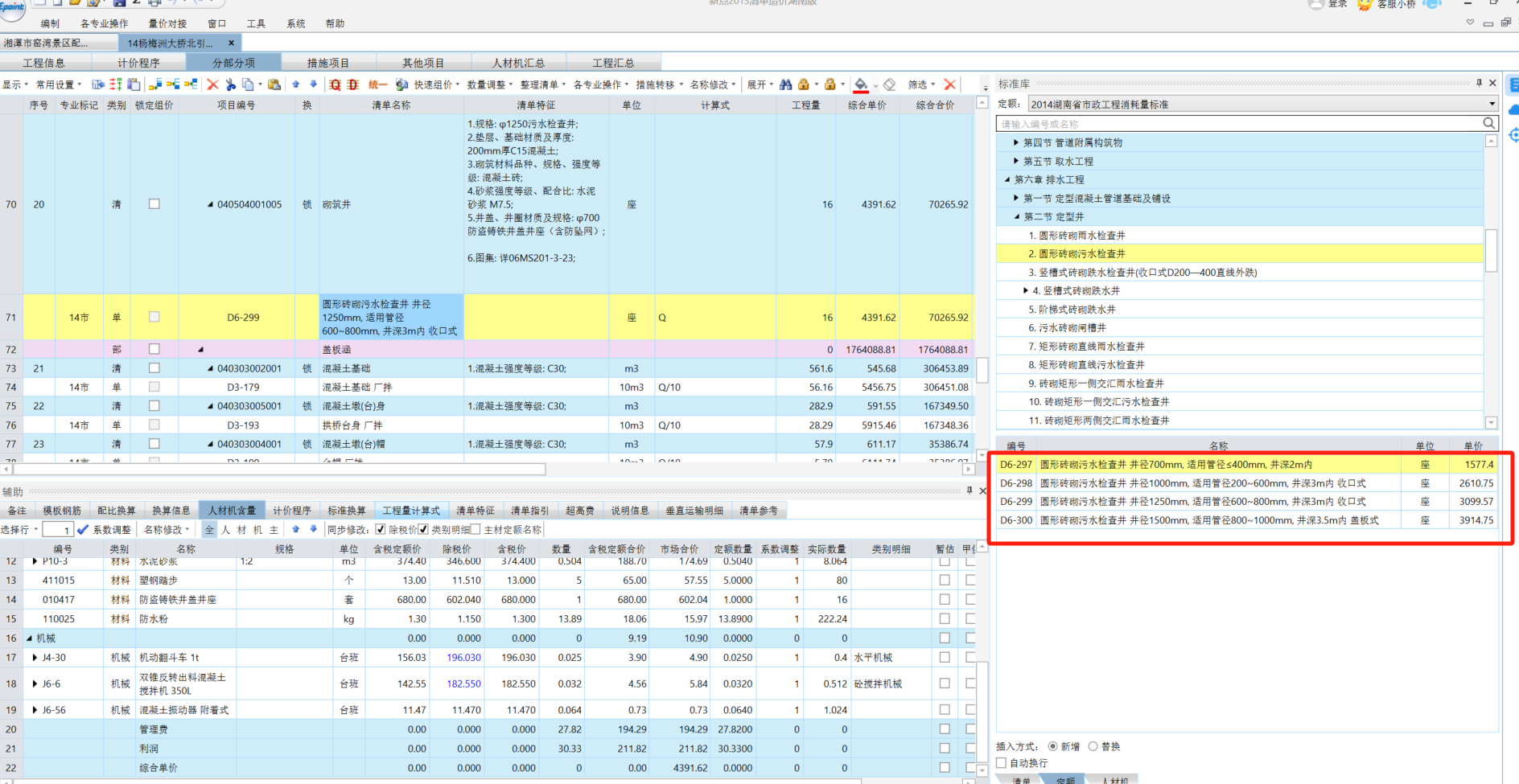This screenshot has width=1519, height=784.
Task: Click the 全 filter button
Action: pyautogui.click(x=210, y=529)
